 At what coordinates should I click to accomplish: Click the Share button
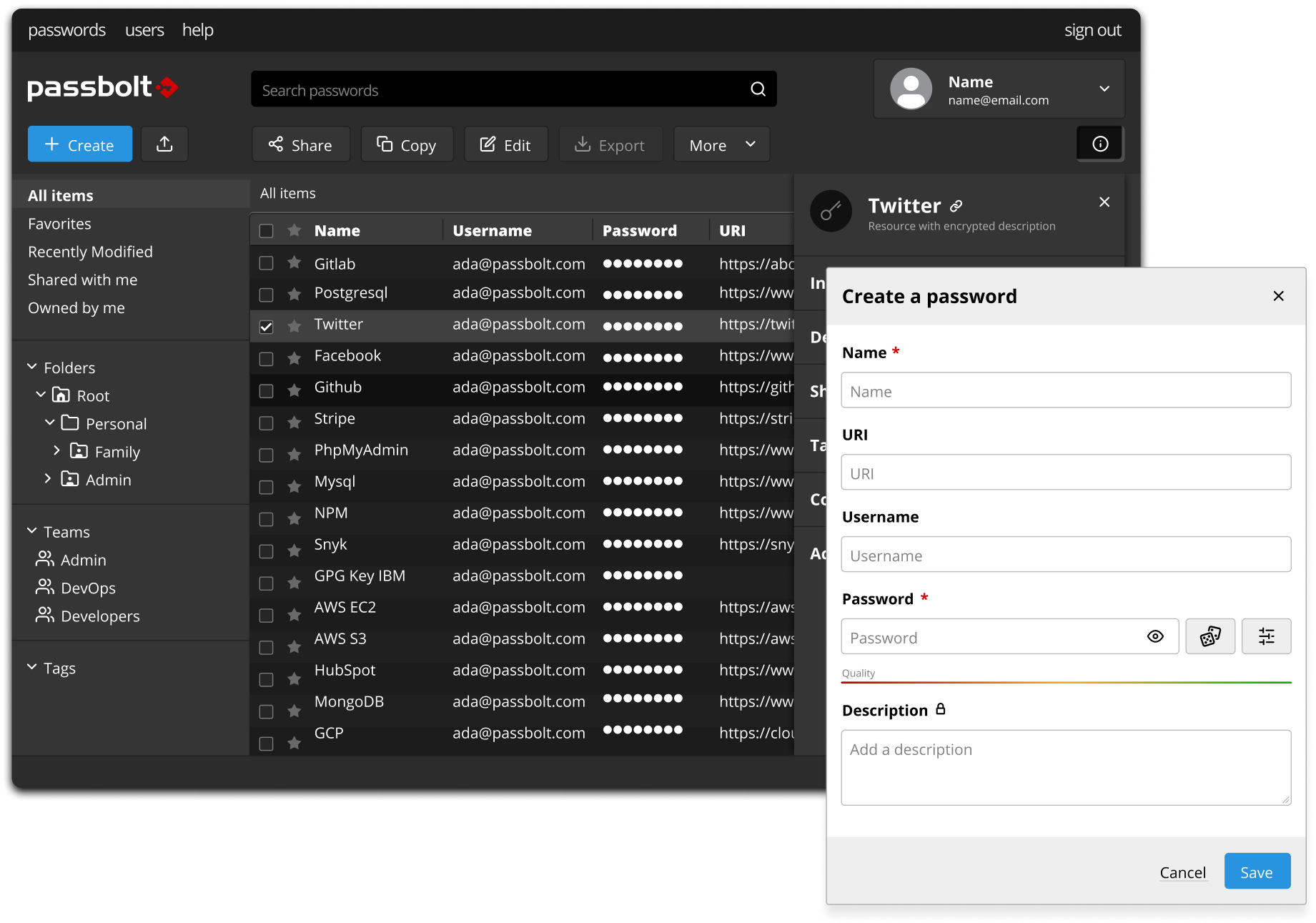pyautogui.click(x=301, y=144)
